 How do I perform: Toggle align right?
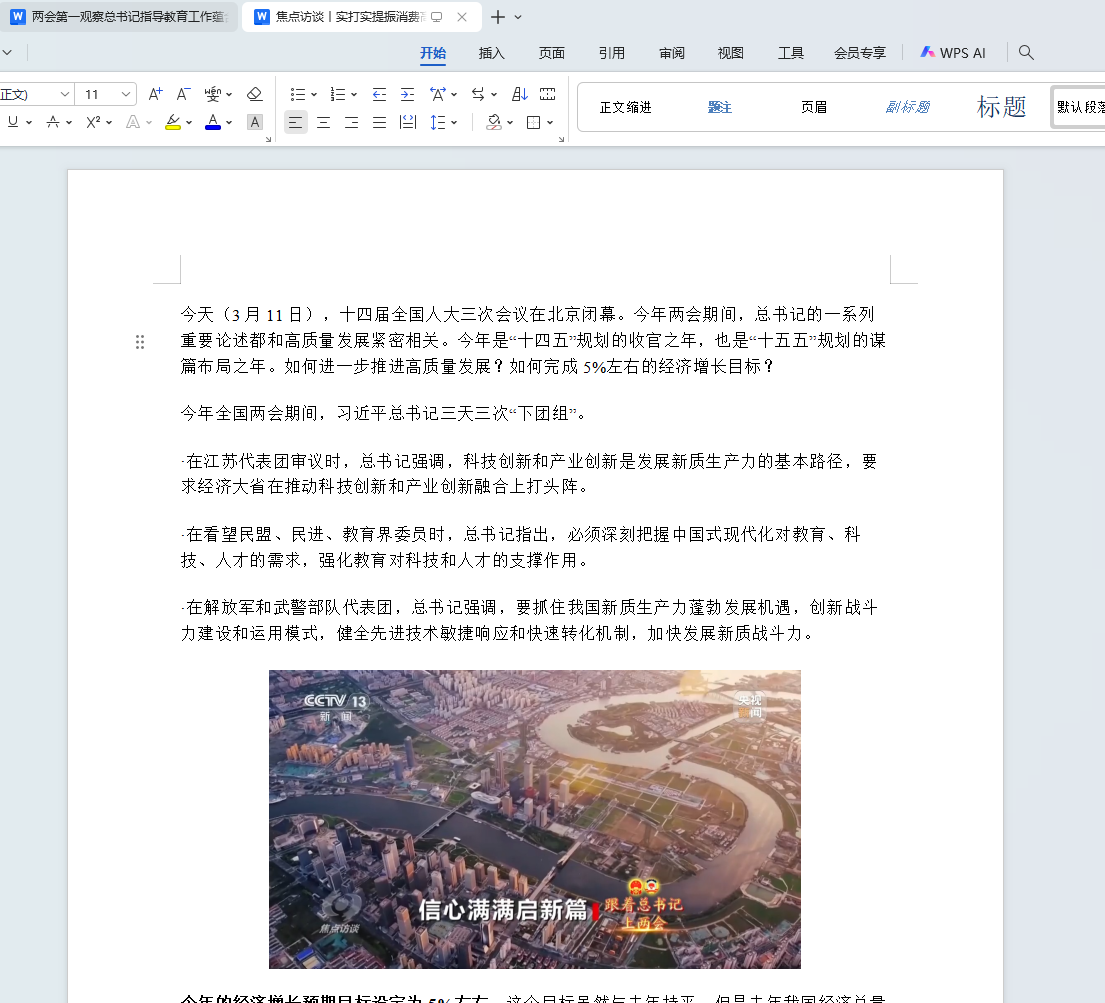coord(352,123)
